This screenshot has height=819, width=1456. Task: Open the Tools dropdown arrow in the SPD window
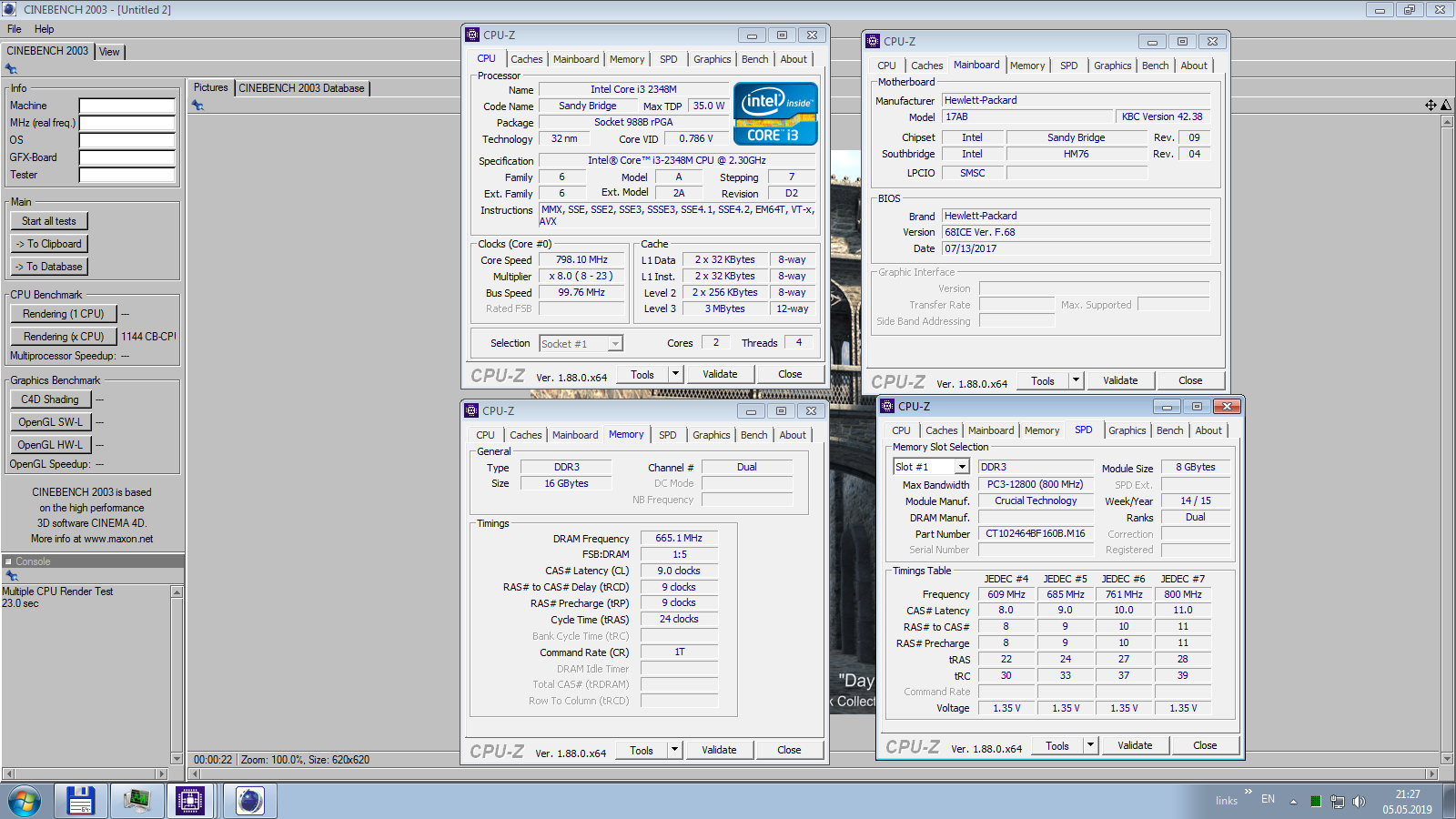[1090, 745]
